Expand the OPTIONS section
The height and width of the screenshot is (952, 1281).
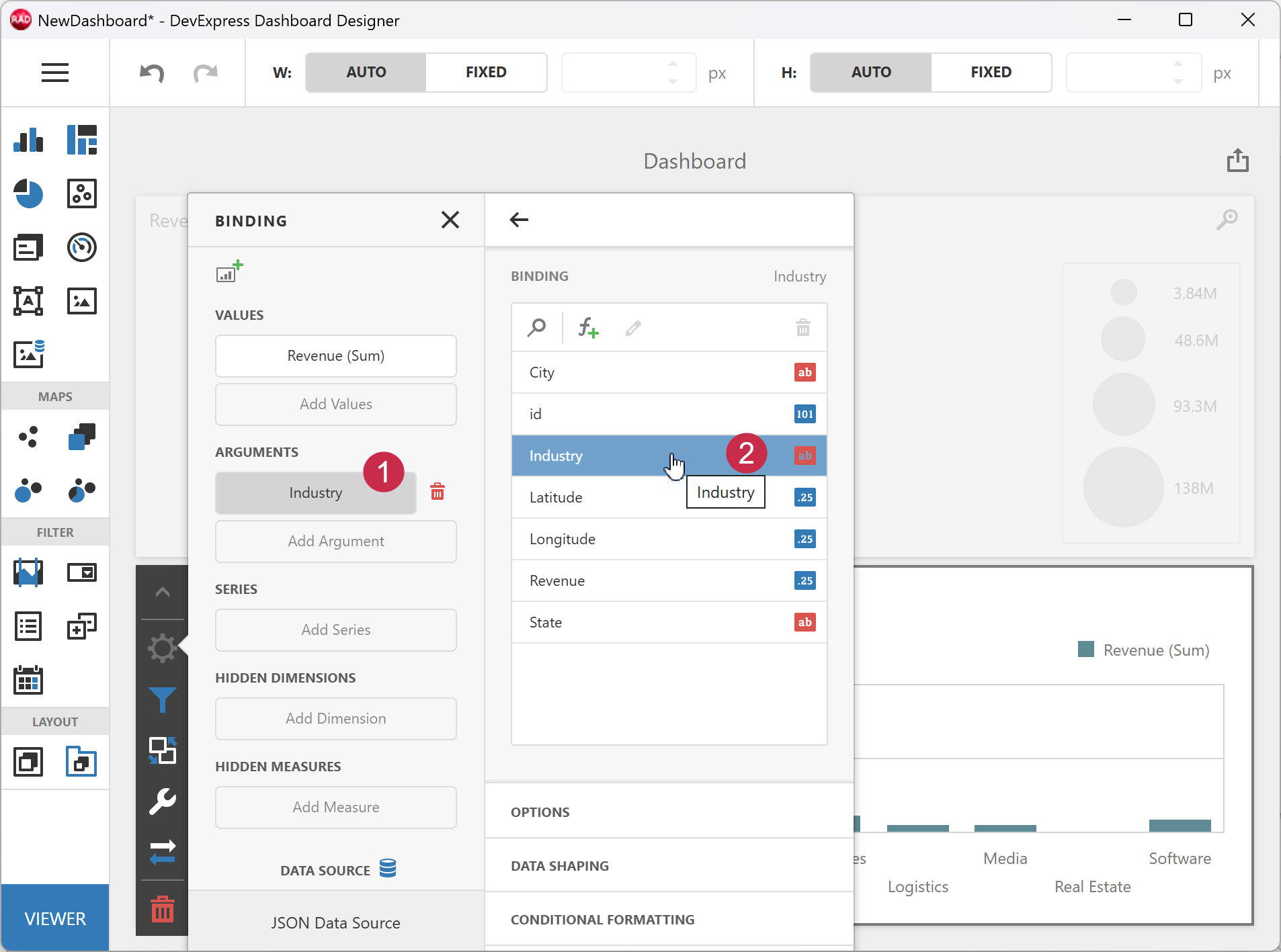coord(669,812)
